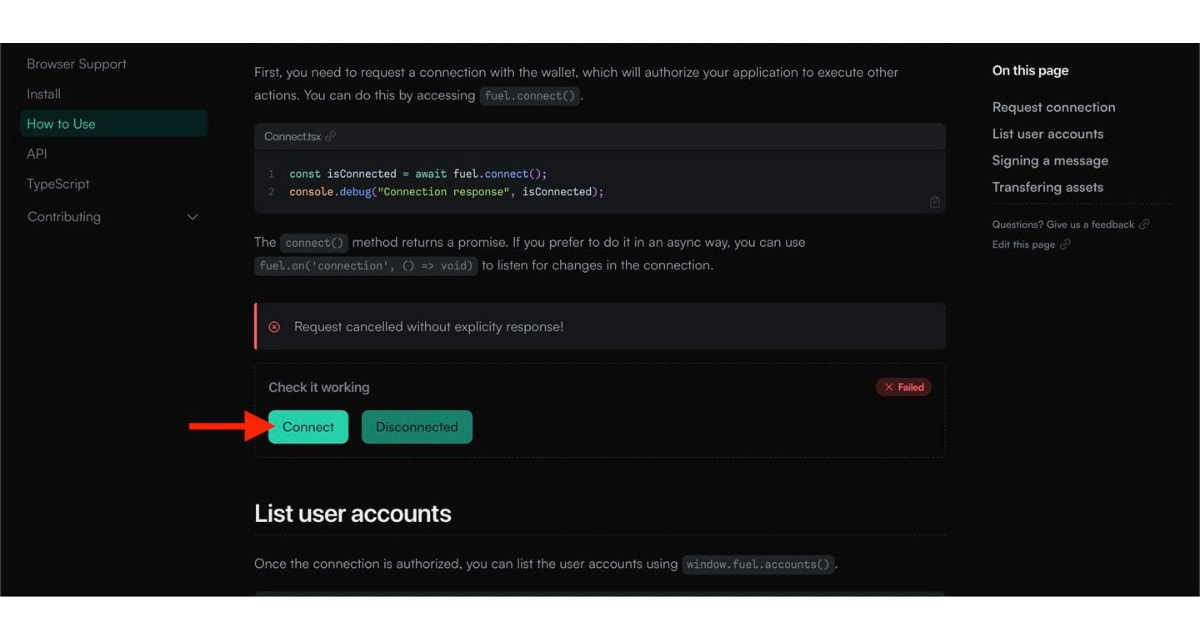Click the link icon after feedback text
Image resolution: width=1200 pixels, height=628 pixels.
tap(1144, 225)
